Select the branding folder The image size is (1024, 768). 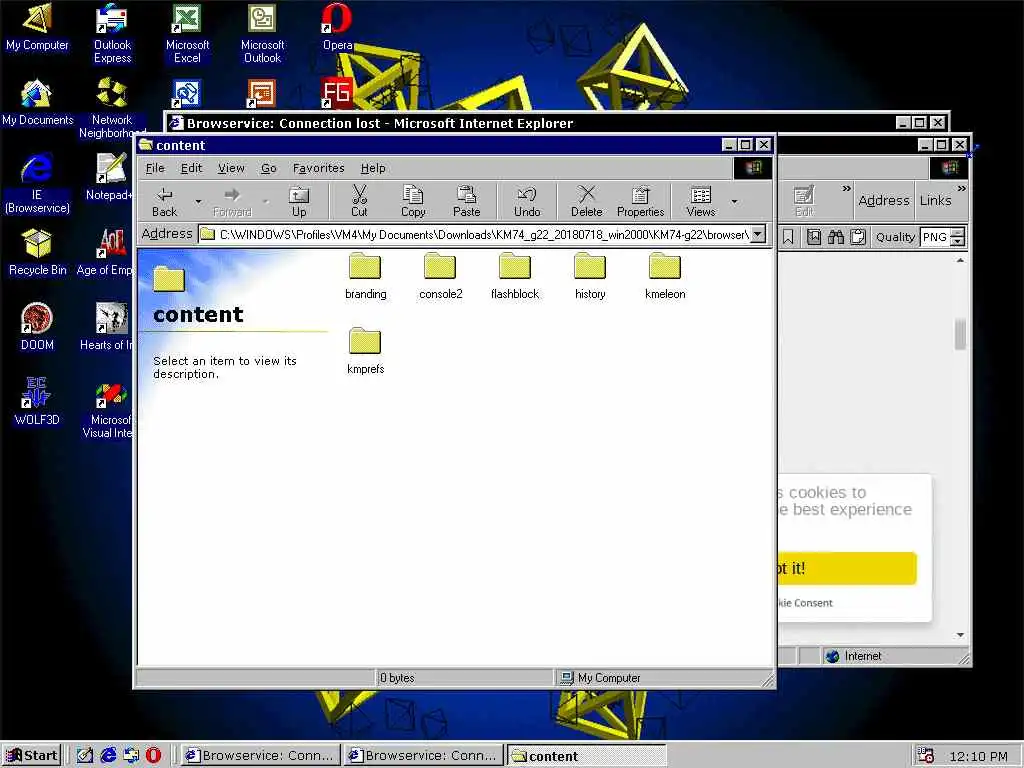[x=365, y=276]
